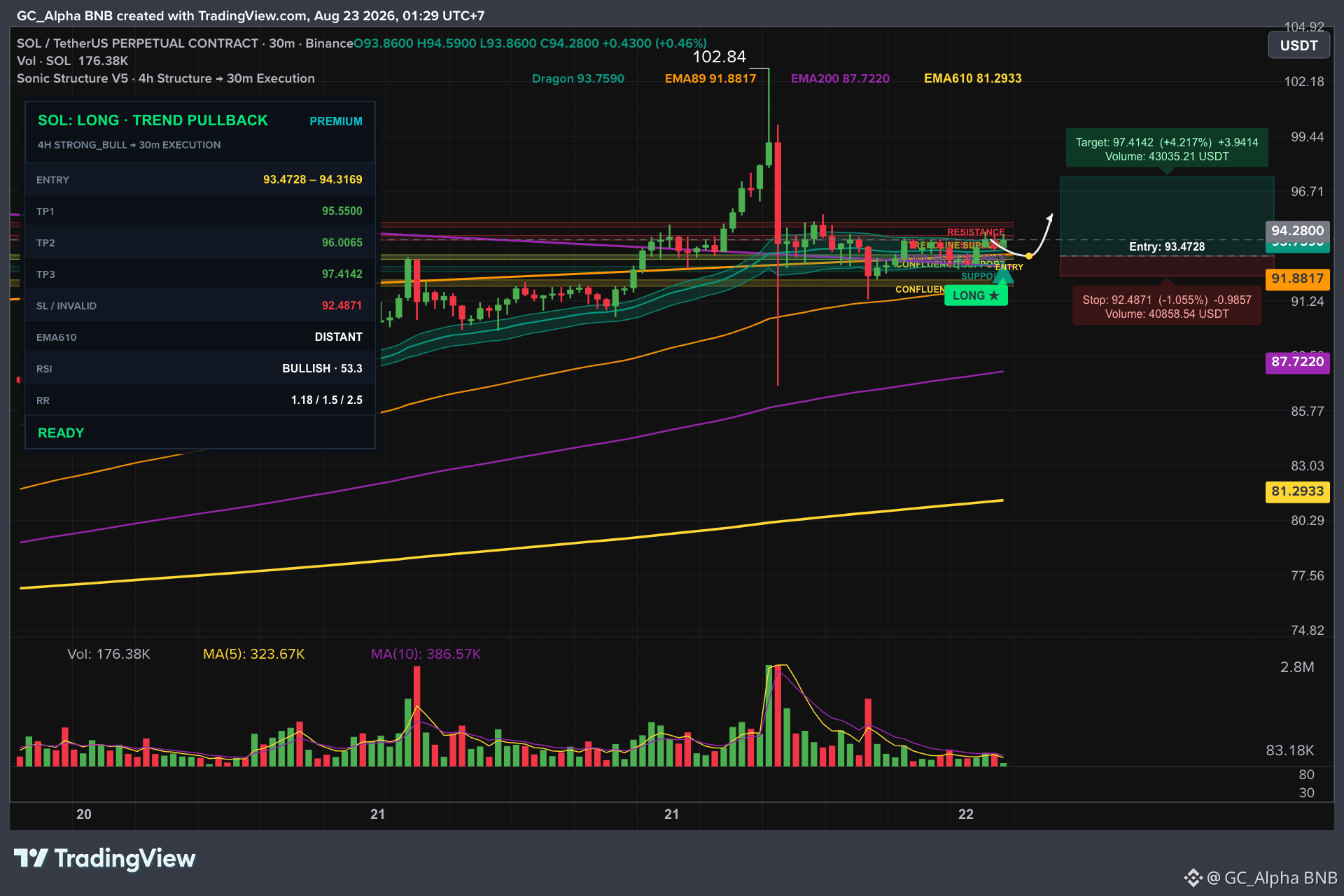1344x896 pixels.
Task: Click the EMA89 91.8817 legend label
Action: point(710,78)
